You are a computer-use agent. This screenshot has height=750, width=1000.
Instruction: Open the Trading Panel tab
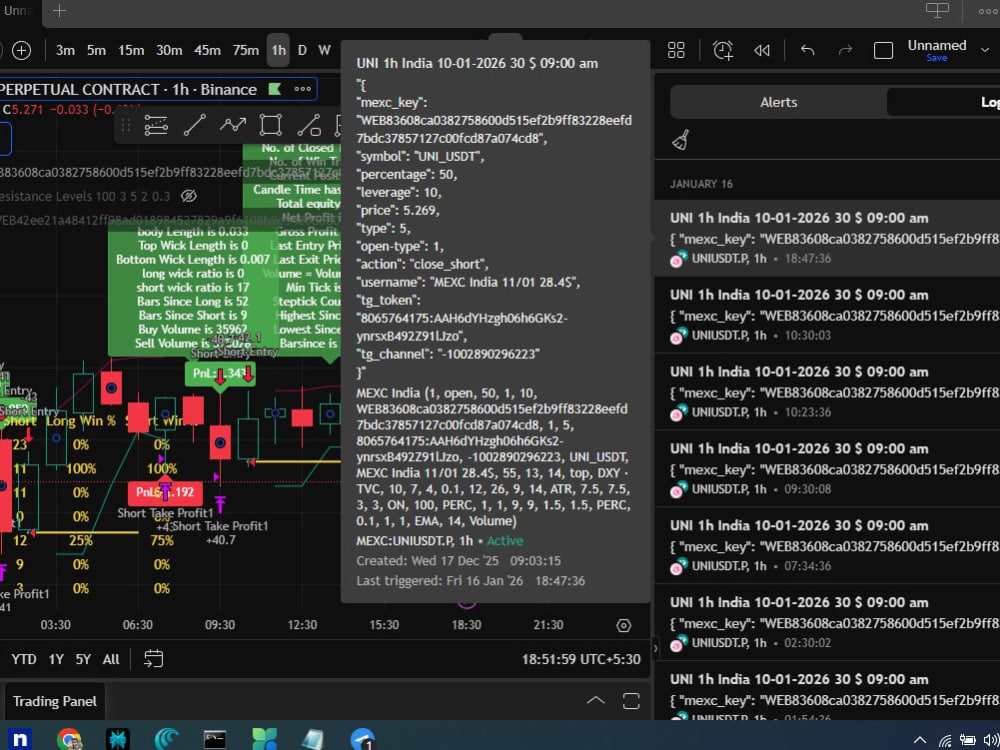[55, 701]
